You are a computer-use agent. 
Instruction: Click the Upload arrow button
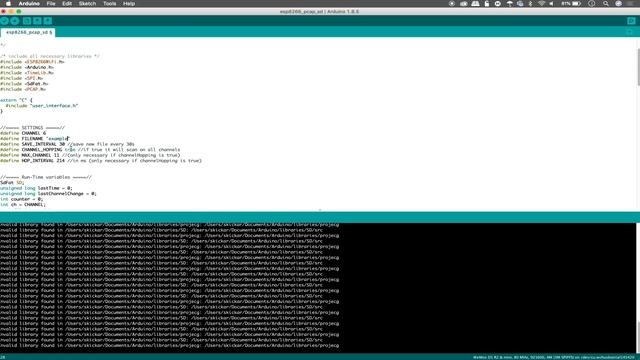(x=15, y=21)
